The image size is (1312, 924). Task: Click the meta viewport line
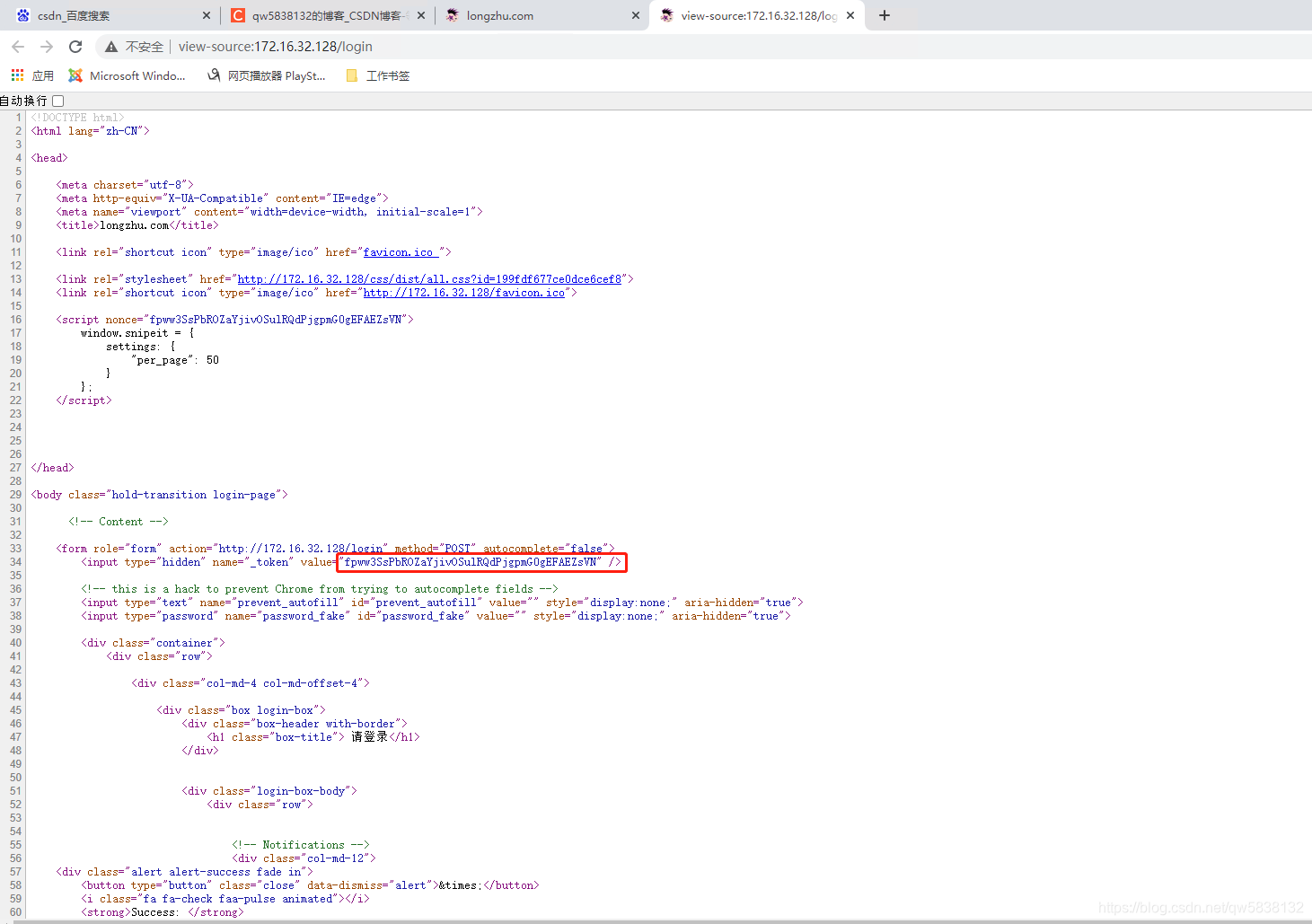click(x=269, y=212)
